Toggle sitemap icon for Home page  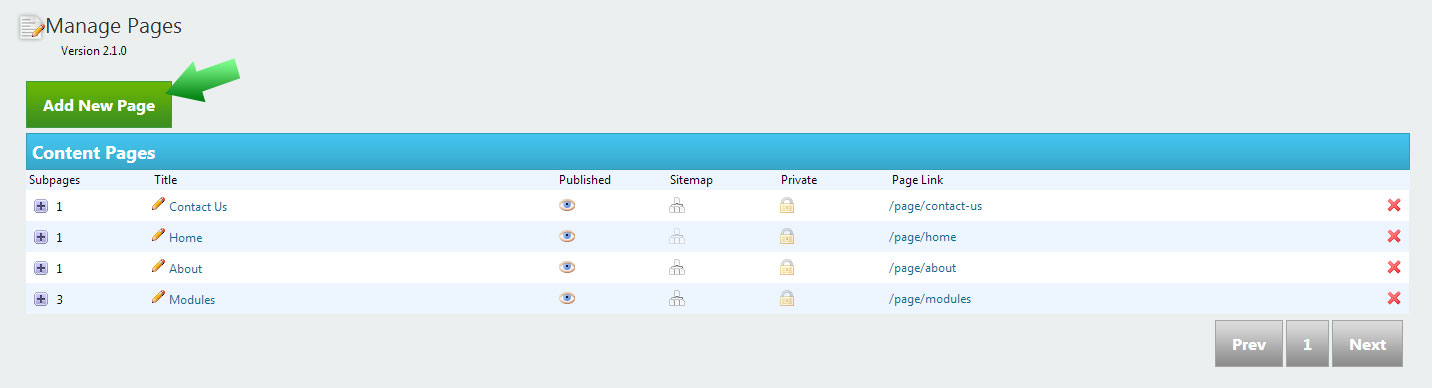677,237
